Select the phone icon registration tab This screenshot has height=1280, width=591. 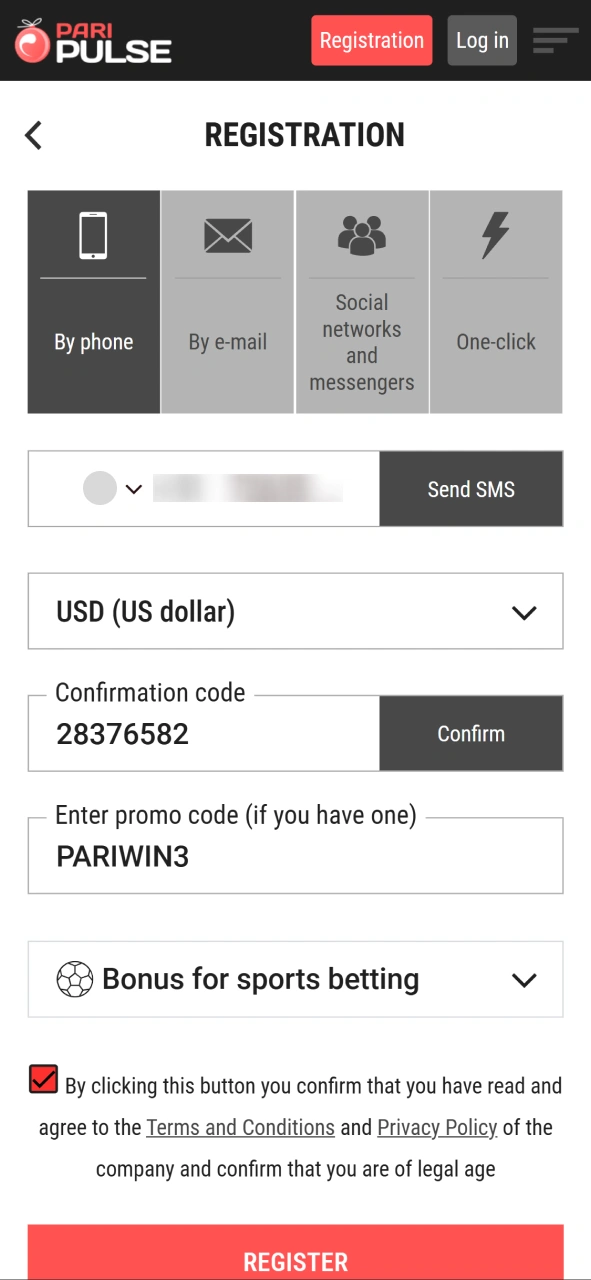tap(93, 236)
